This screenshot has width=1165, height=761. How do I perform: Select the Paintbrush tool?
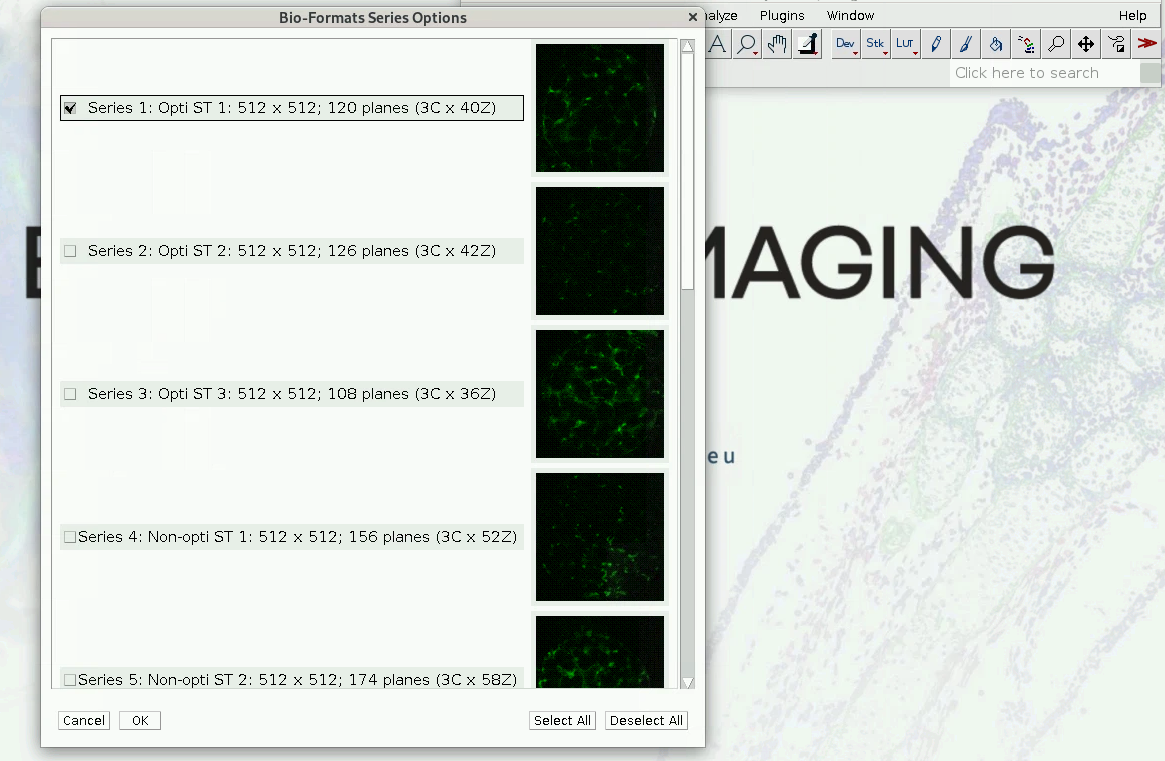click(x=966, y=44)
